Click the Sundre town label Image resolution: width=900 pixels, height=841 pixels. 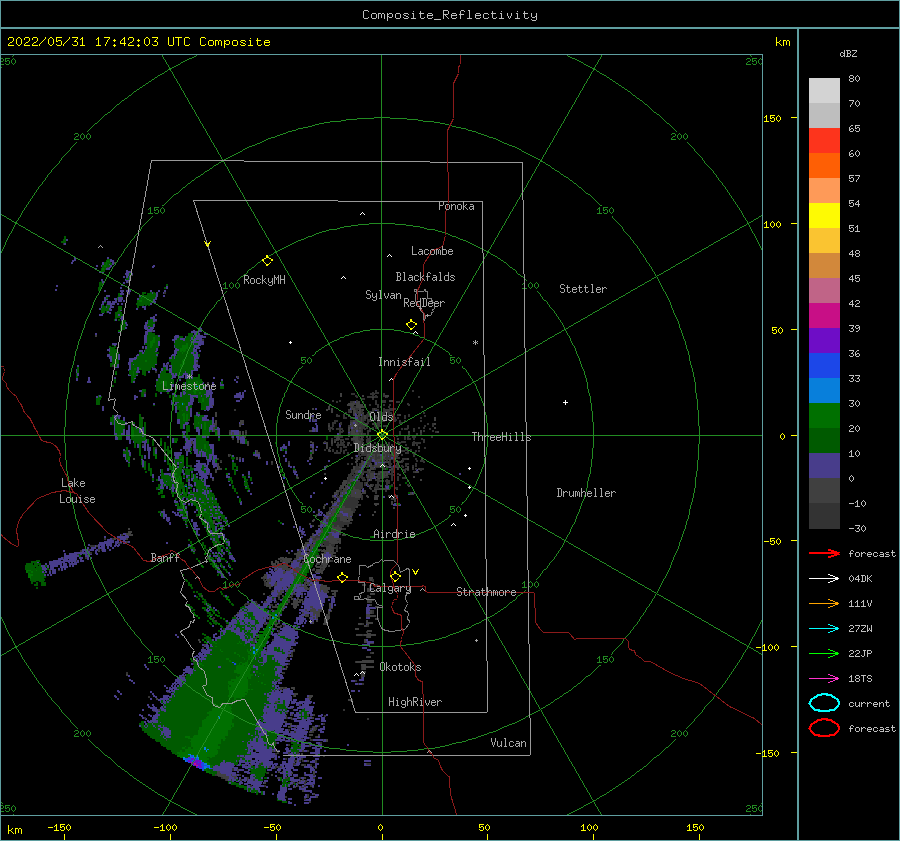point(303,415)
